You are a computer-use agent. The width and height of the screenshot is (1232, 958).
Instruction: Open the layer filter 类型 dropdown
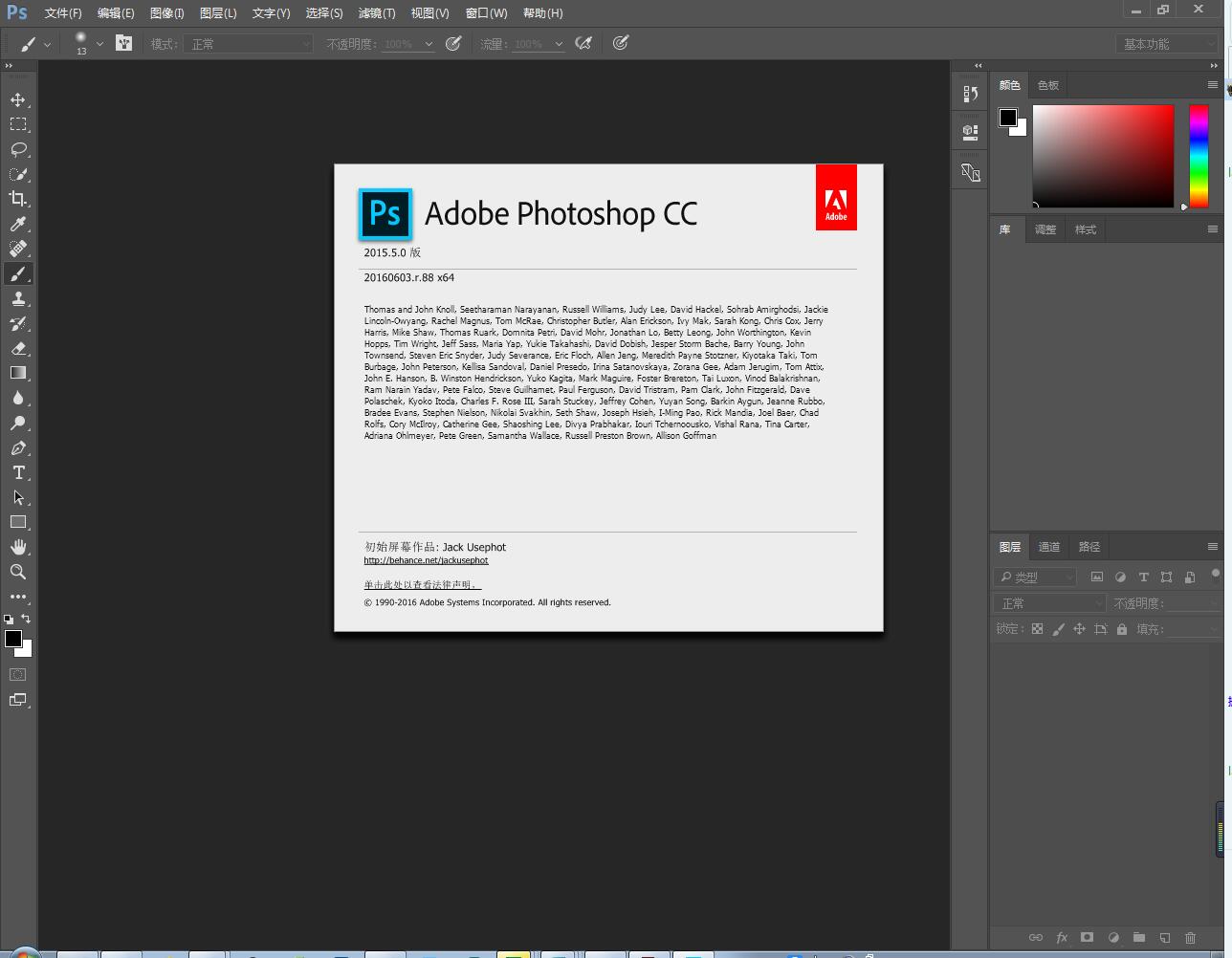coord(1036,577)
